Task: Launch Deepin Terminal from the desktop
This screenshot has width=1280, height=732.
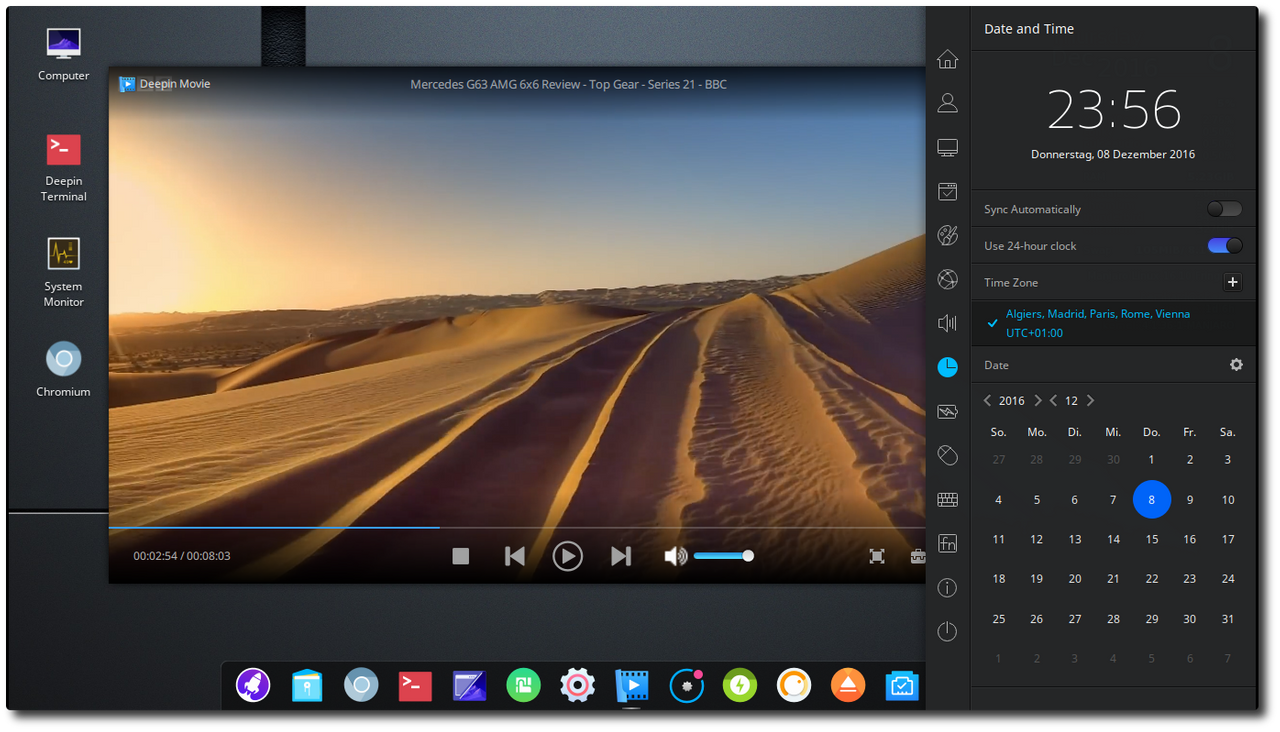Action: click(x=63, y=150)
